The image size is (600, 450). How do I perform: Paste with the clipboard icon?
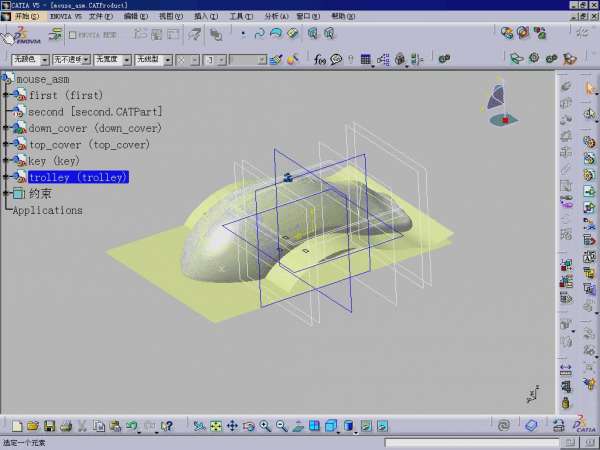pos(115,426)
